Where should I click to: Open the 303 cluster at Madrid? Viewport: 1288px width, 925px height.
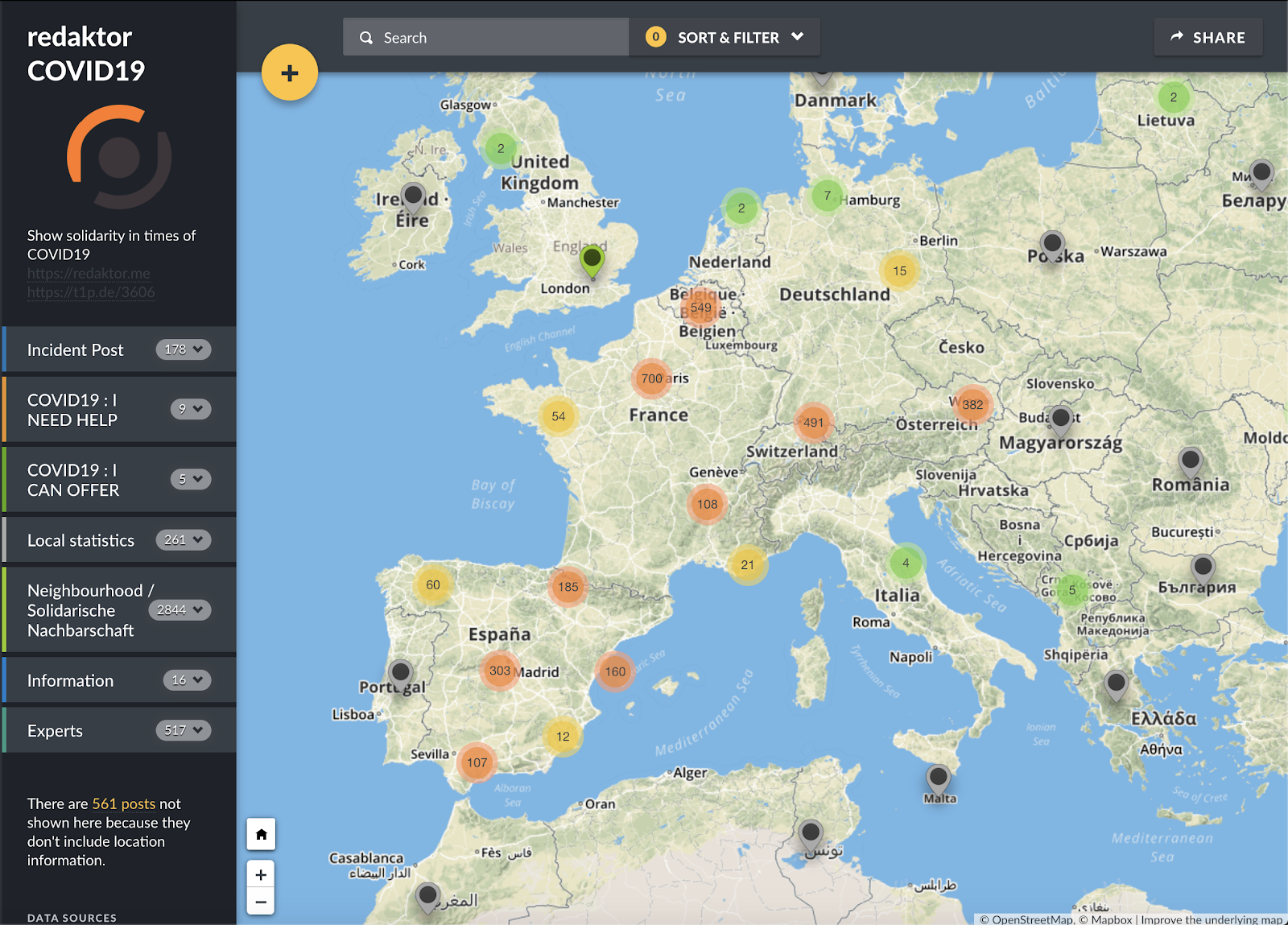coord(500,671)
